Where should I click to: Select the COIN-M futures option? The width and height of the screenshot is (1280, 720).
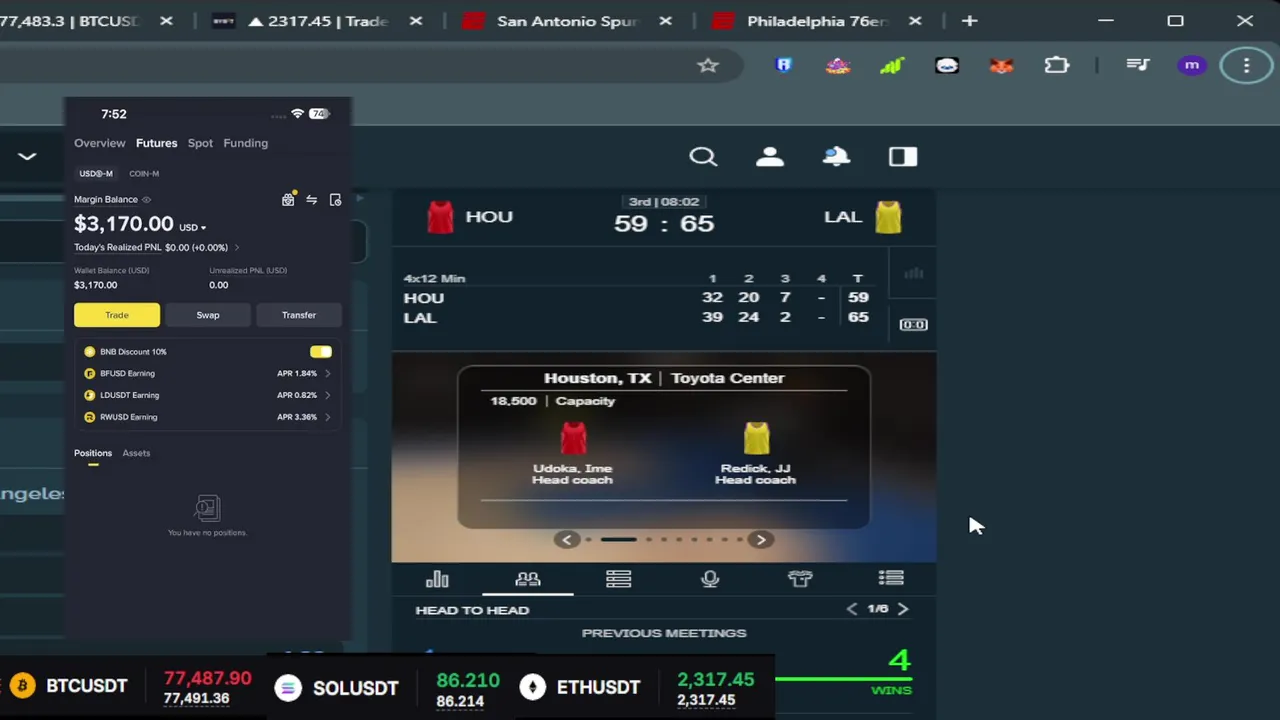(x=144, y=174)
